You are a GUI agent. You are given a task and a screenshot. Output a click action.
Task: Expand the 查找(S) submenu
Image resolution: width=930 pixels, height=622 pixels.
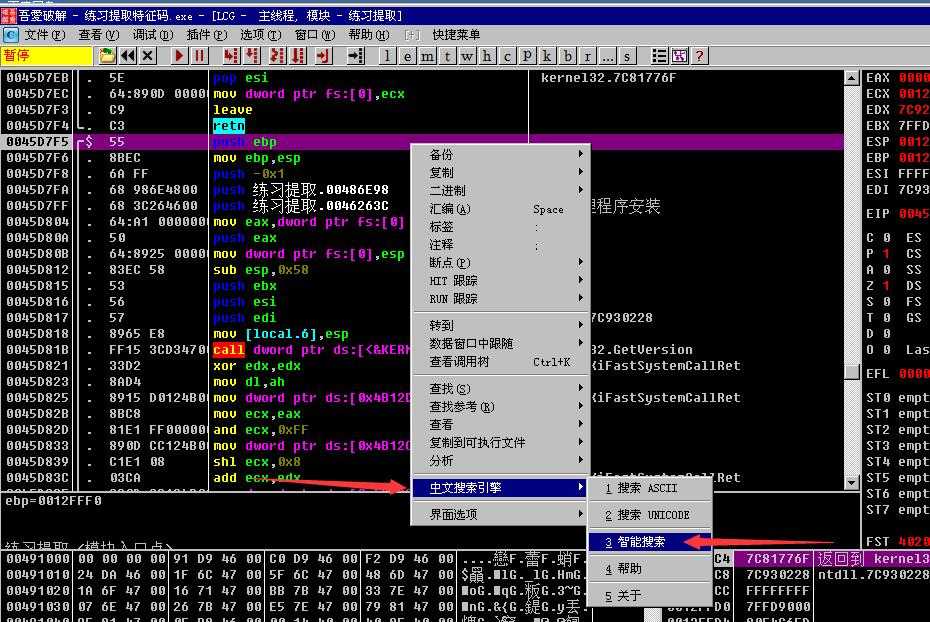click(501, 388)
